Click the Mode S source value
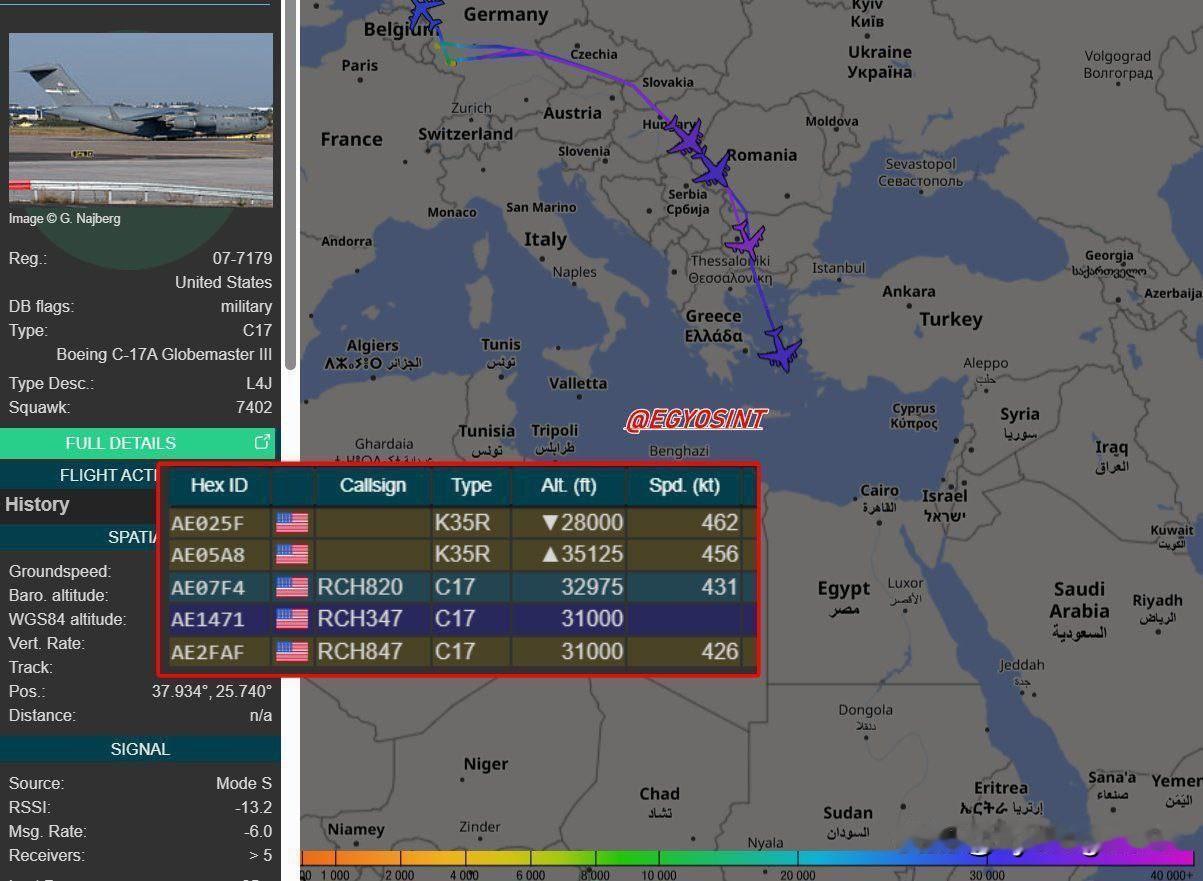Image resolution: width=1203 pixels, height=881 pixels. click(244, 783)
